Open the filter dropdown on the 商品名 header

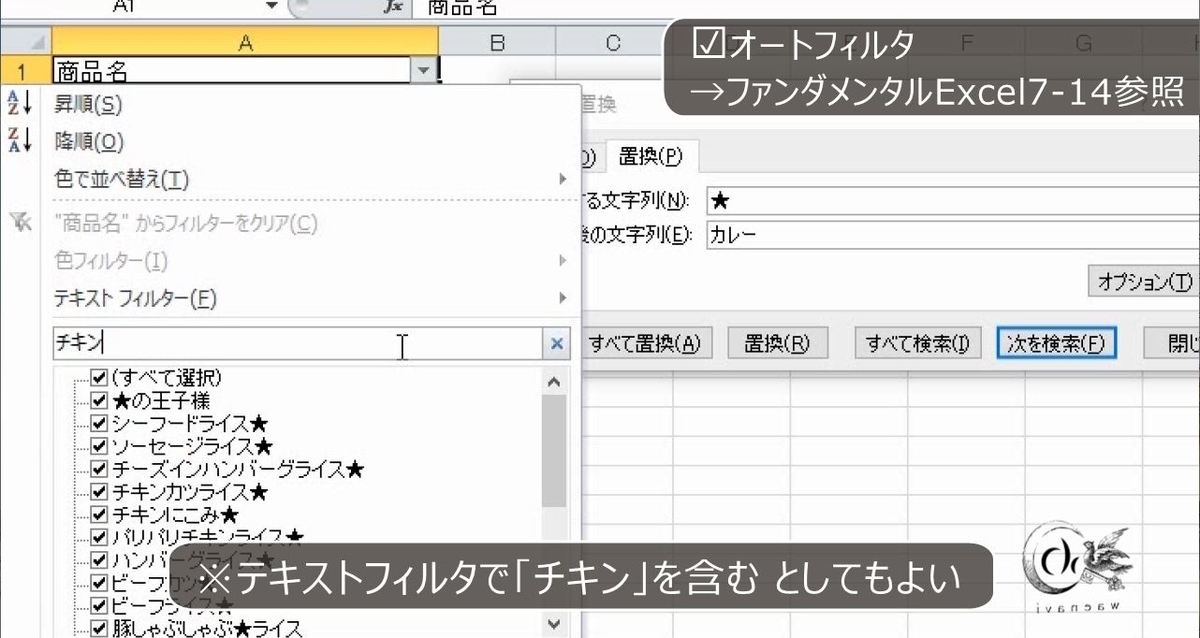(424, 70)
